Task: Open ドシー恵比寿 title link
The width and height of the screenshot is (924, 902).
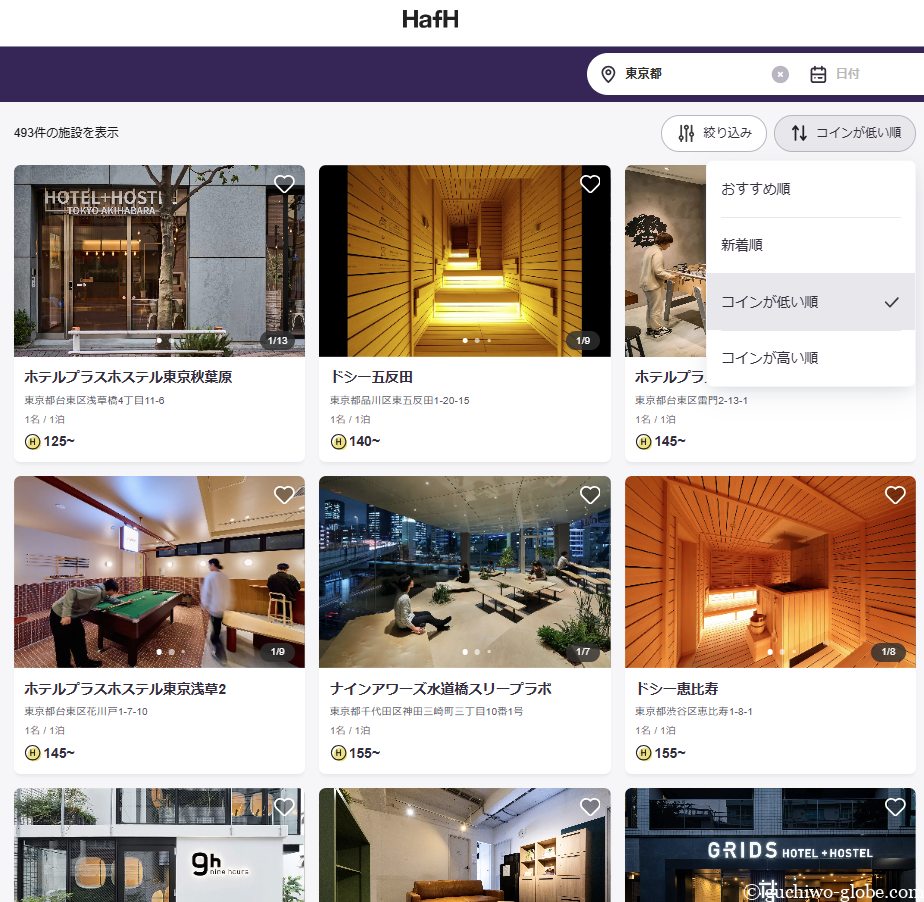Action: [676, 689]
